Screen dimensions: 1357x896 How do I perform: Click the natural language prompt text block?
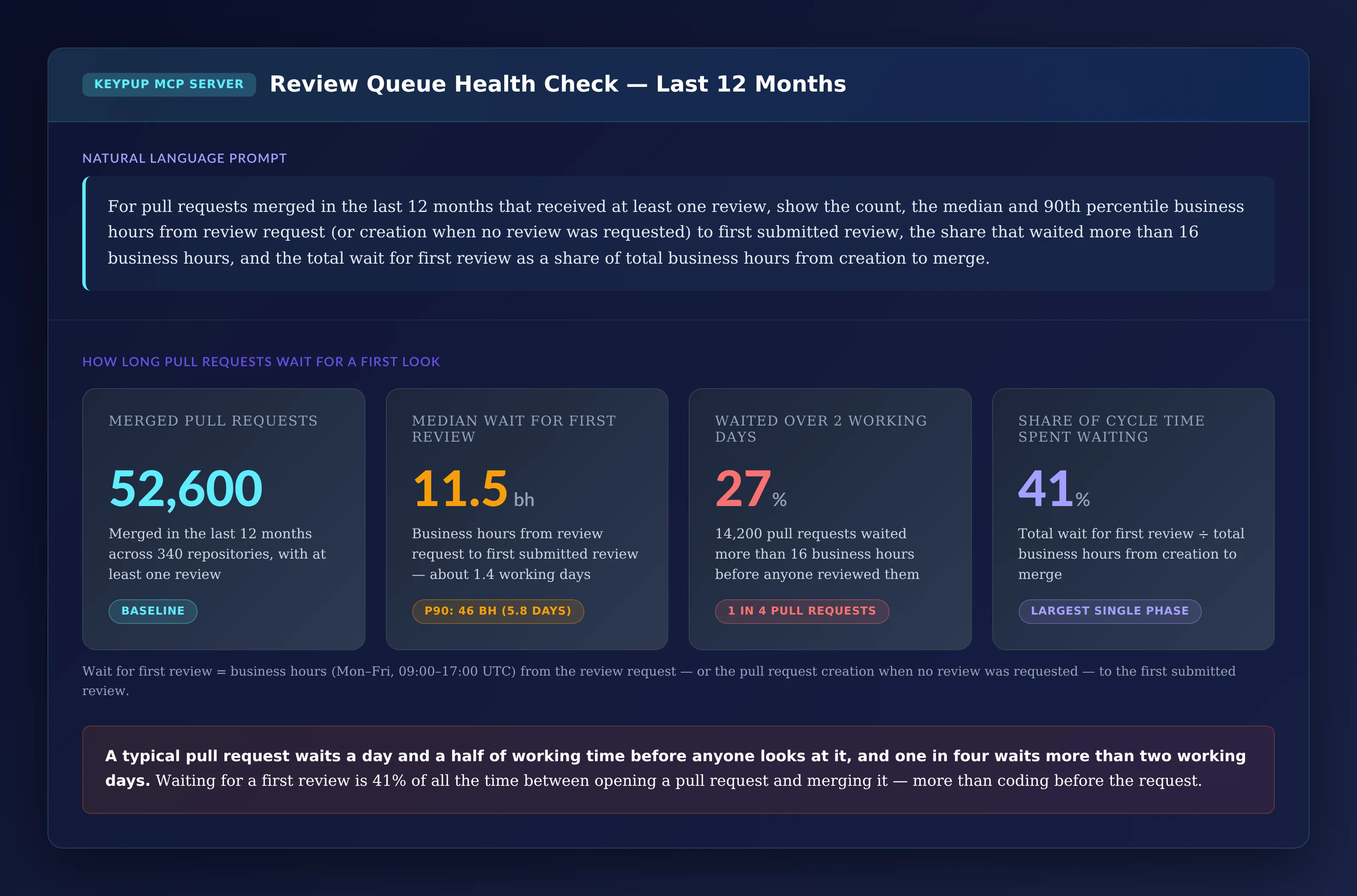coord(678,233)
